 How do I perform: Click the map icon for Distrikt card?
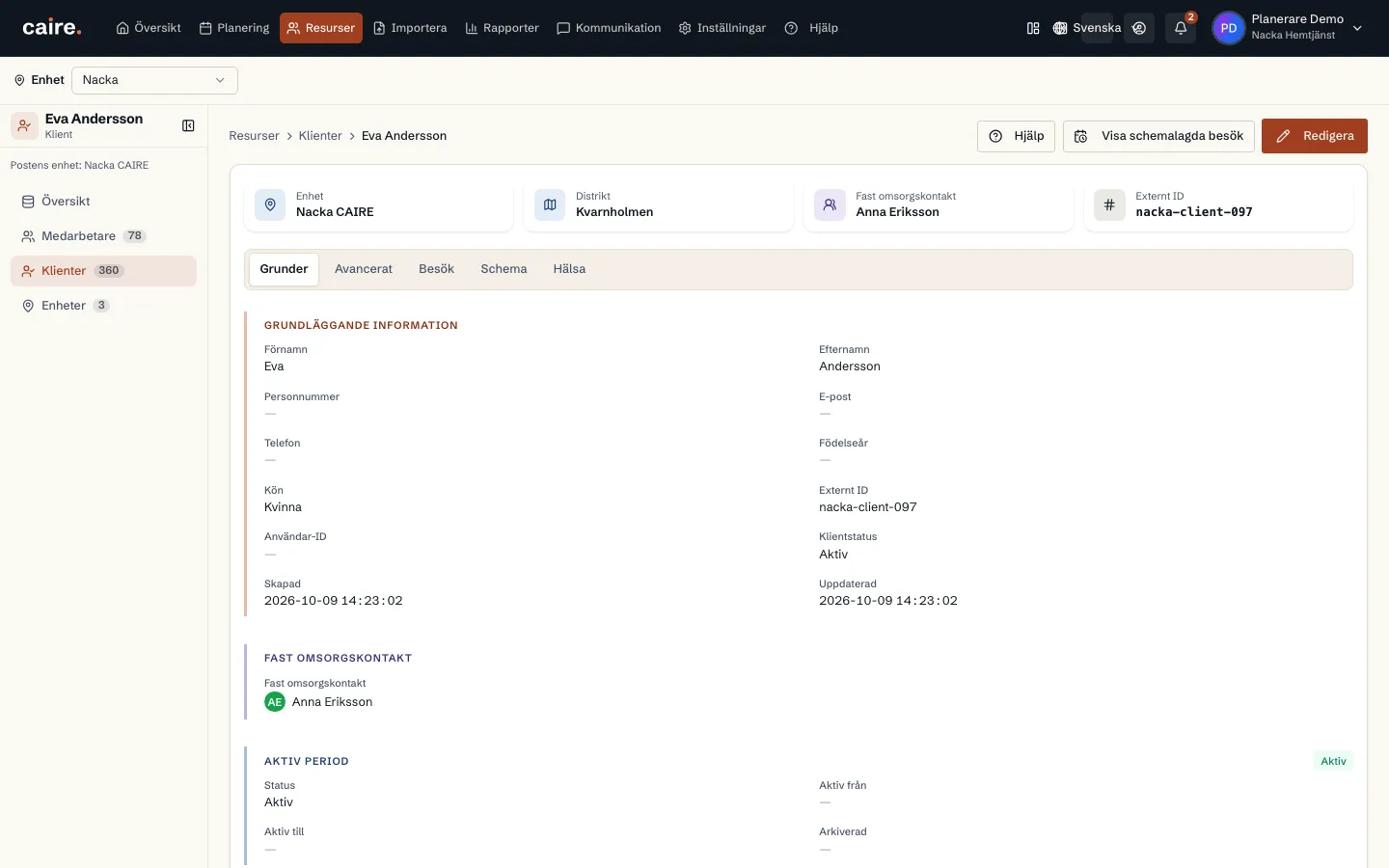coord(550,204)
